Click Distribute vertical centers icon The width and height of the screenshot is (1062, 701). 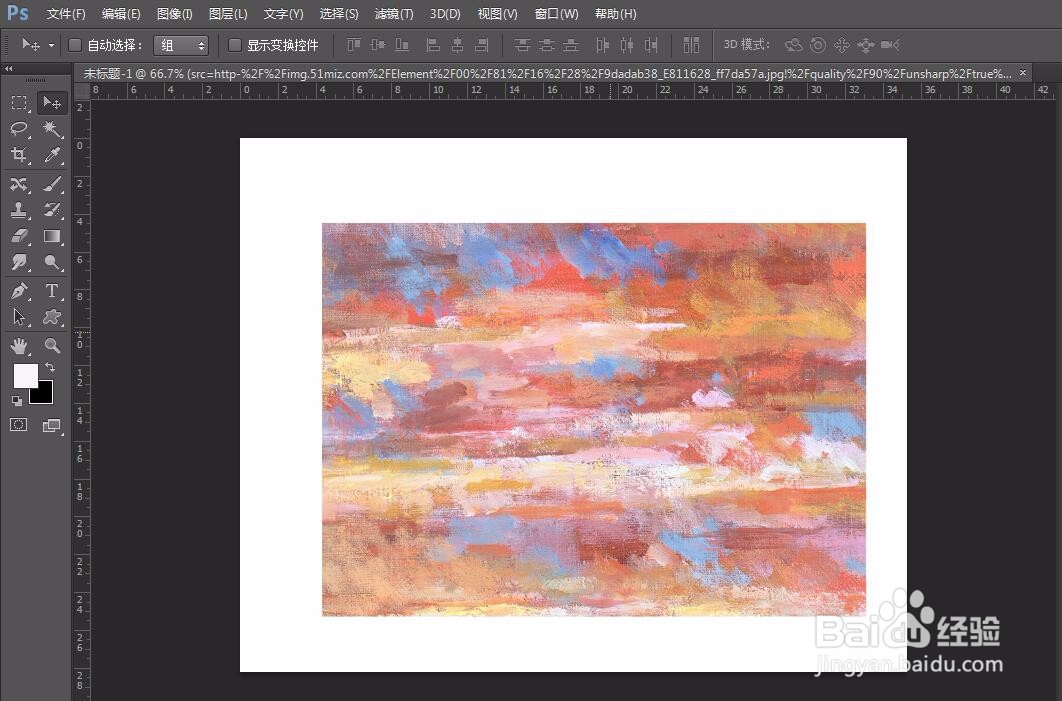coord(547,45)
